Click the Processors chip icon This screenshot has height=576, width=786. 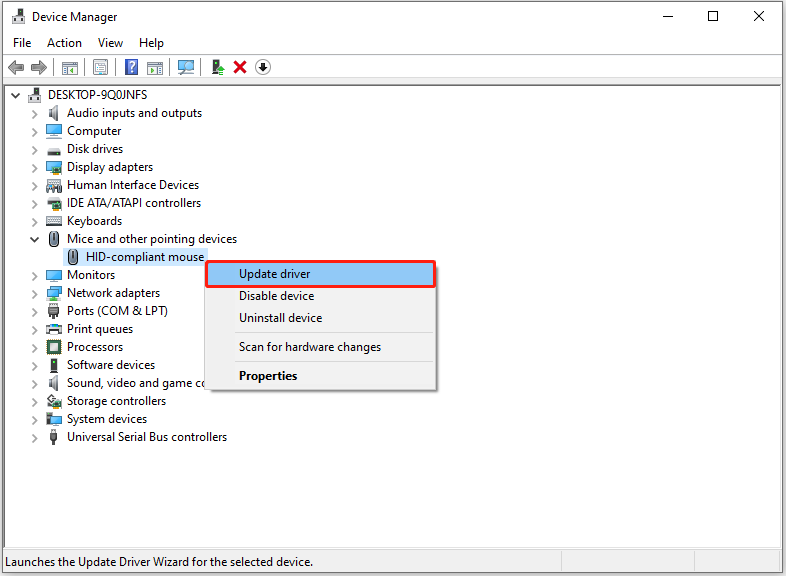pyautogui.click(x=54, y=347)
